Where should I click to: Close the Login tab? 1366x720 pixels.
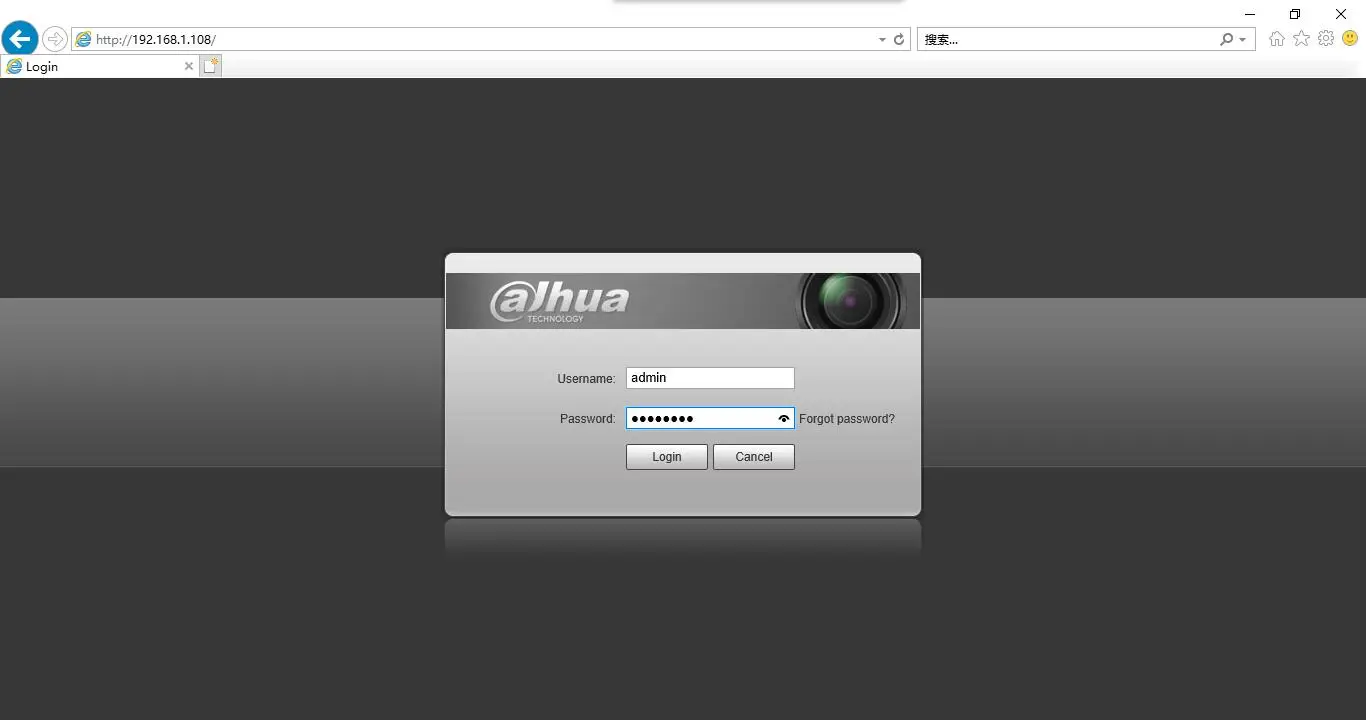coord(189,66)
